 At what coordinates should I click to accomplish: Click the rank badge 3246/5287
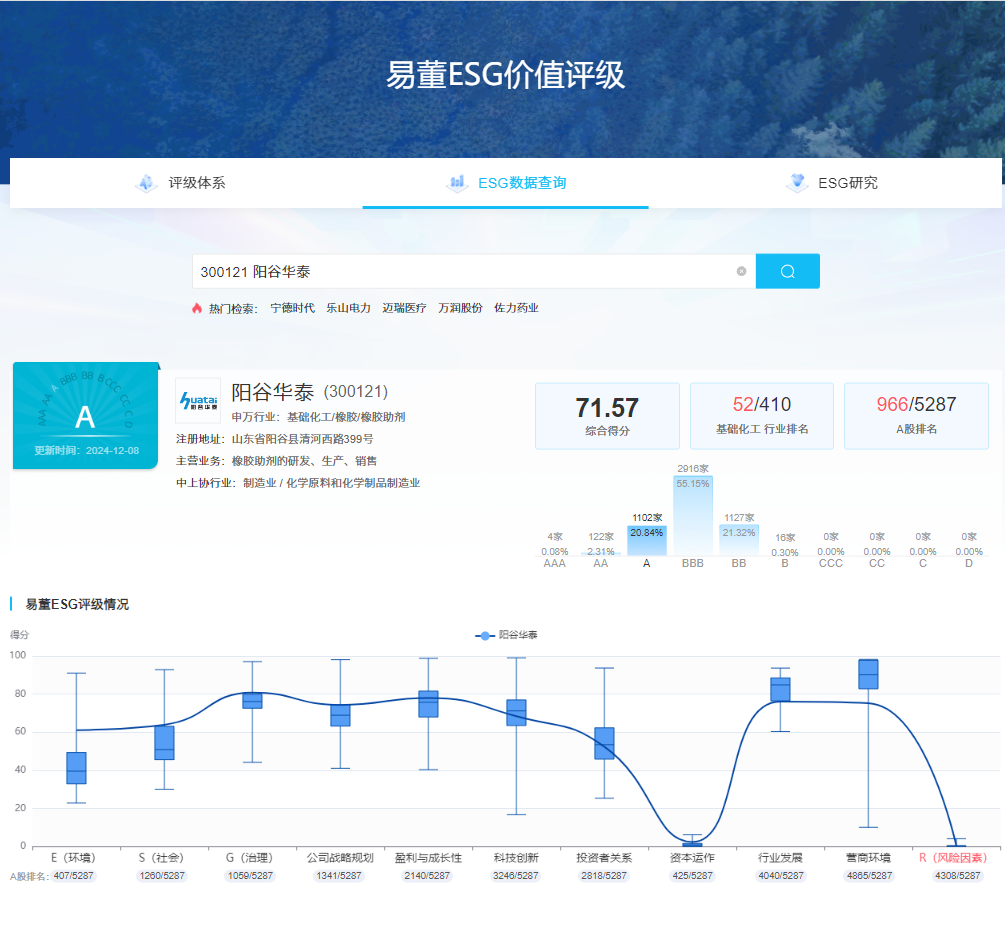(x=515, y=876)
